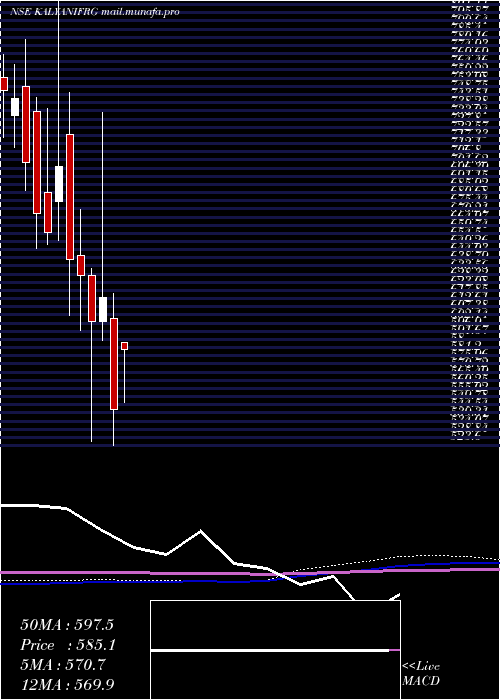Click the <<Live MACD label
Image resolution: width=500 pixels, height=700 pixels.
(421, 674)
